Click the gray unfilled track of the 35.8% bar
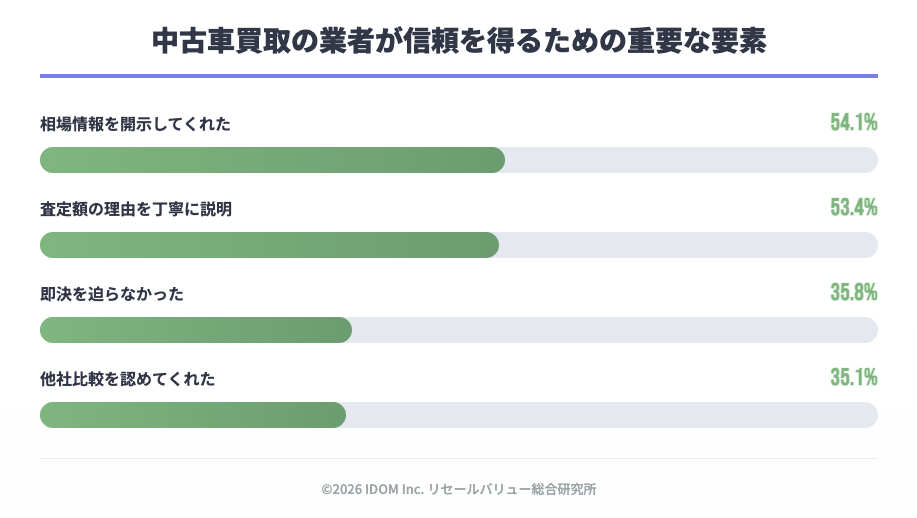The width and height of the screenshot is (917, 518). click(614, 330)
